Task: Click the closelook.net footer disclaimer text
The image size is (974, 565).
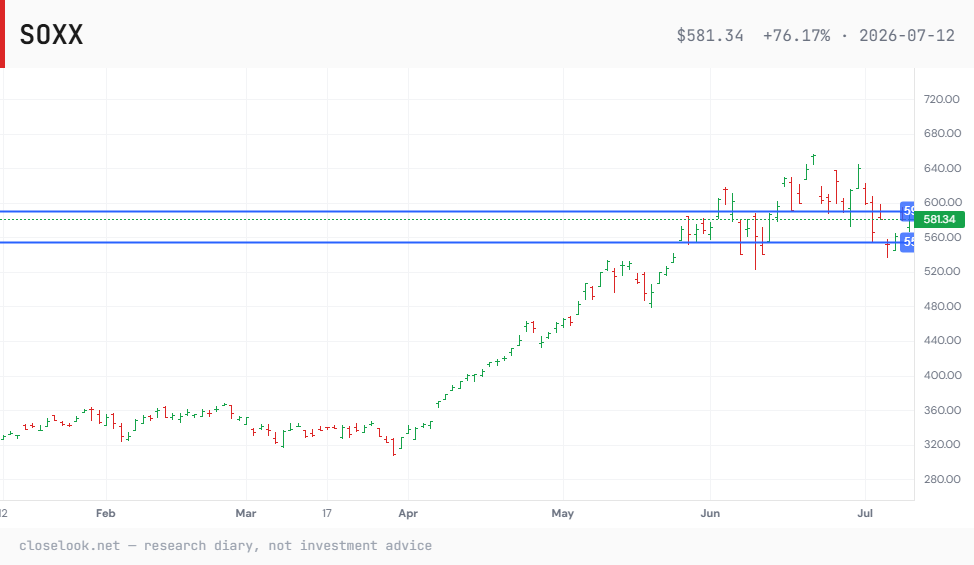Action: click(x=225, y=546)
